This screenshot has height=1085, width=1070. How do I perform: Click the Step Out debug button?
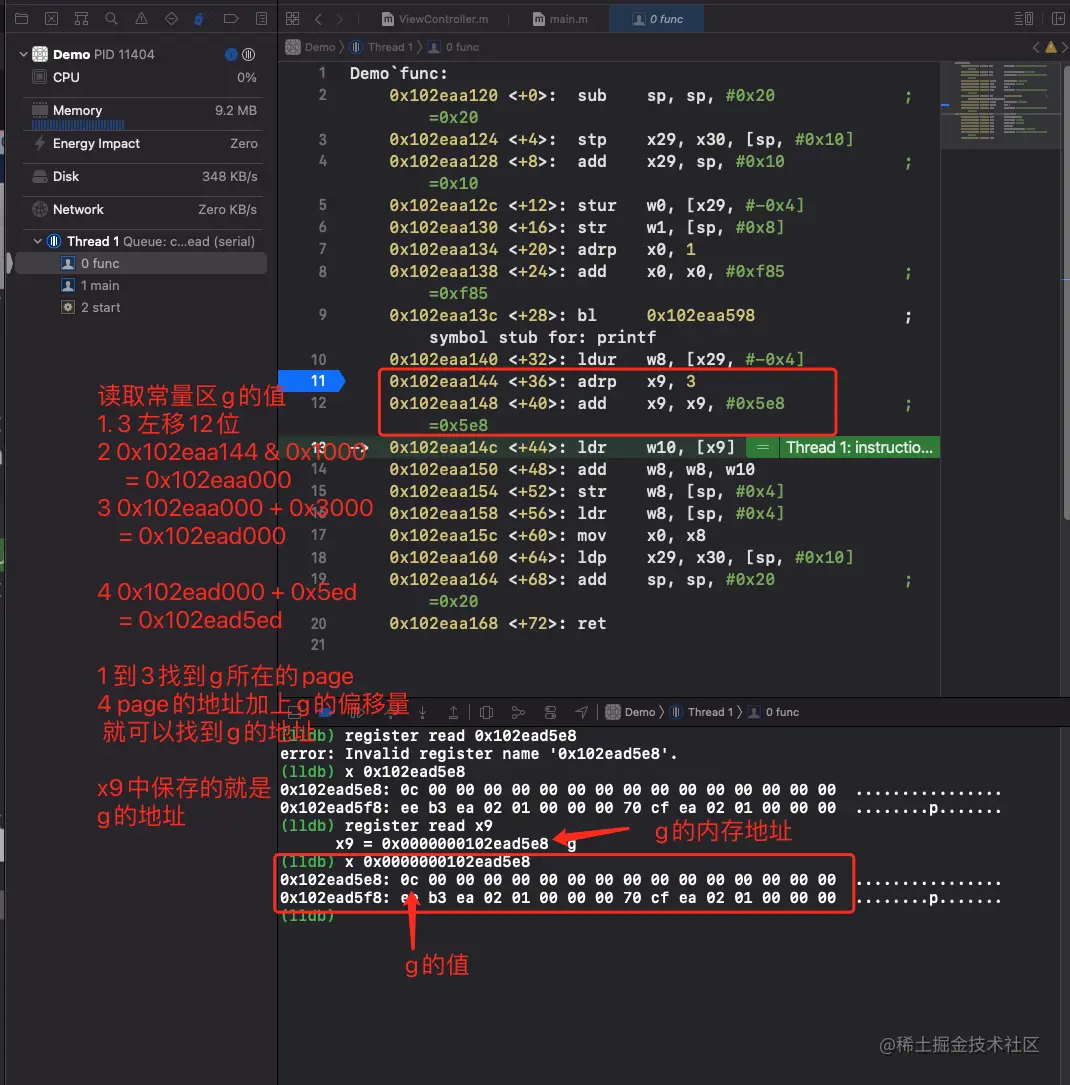(453, 712)
